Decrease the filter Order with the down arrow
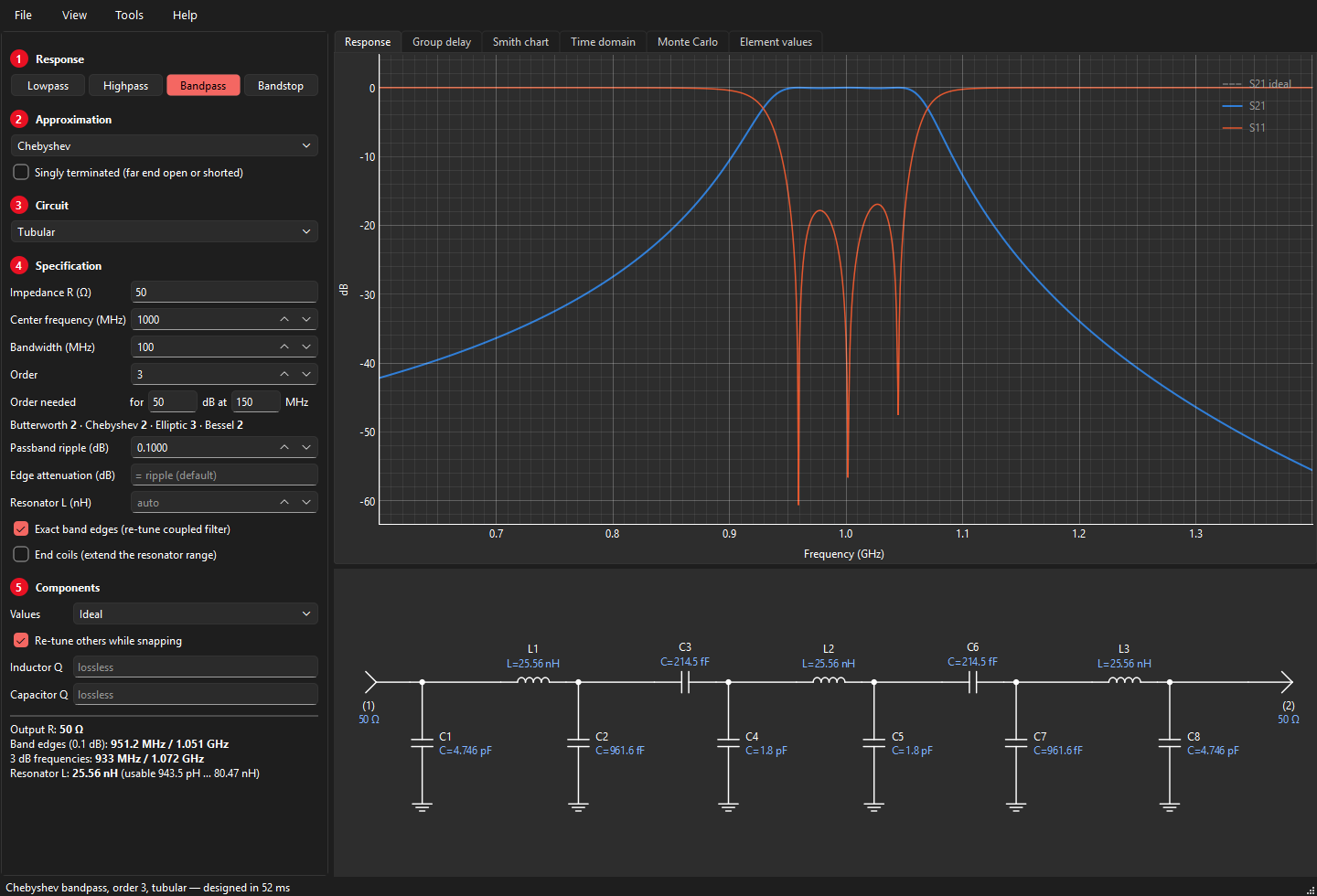This screenshot has width=1317, height=896. (306, 374)
